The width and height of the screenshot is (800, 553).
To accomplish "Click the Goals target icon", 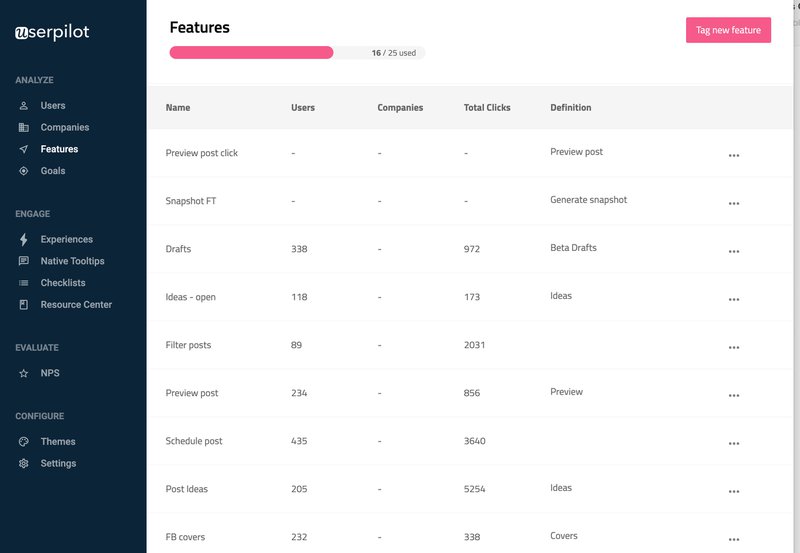I will tap(24, 172).
